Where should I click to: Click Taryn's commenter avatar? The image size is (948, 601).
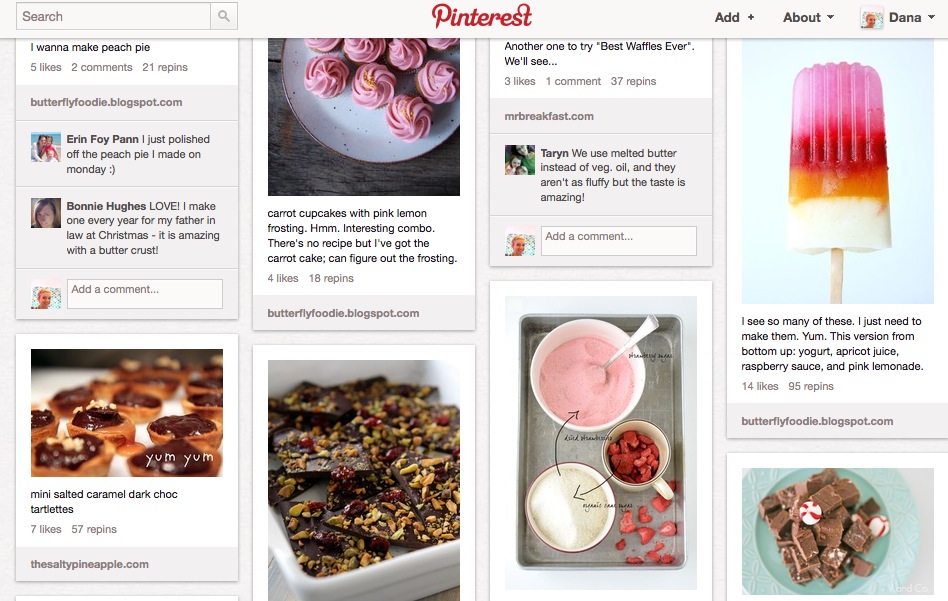520,160
